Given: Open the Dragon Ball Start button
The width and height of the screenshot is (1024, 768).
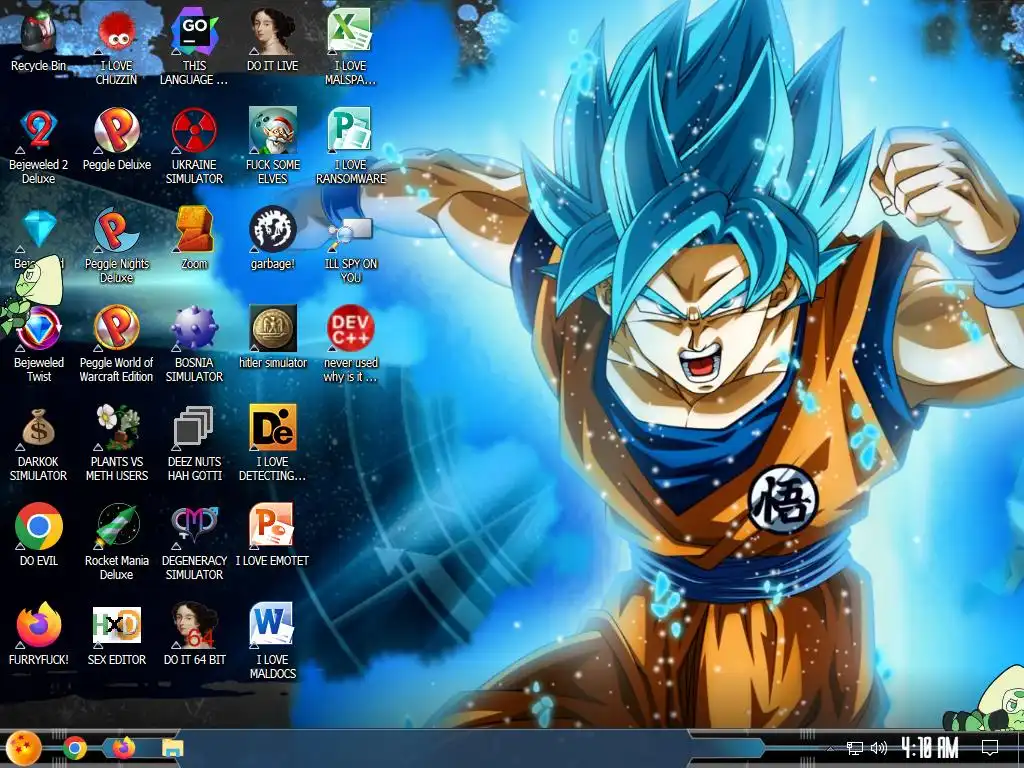Looking at the screenshot, I should click(x=24, y=748).
